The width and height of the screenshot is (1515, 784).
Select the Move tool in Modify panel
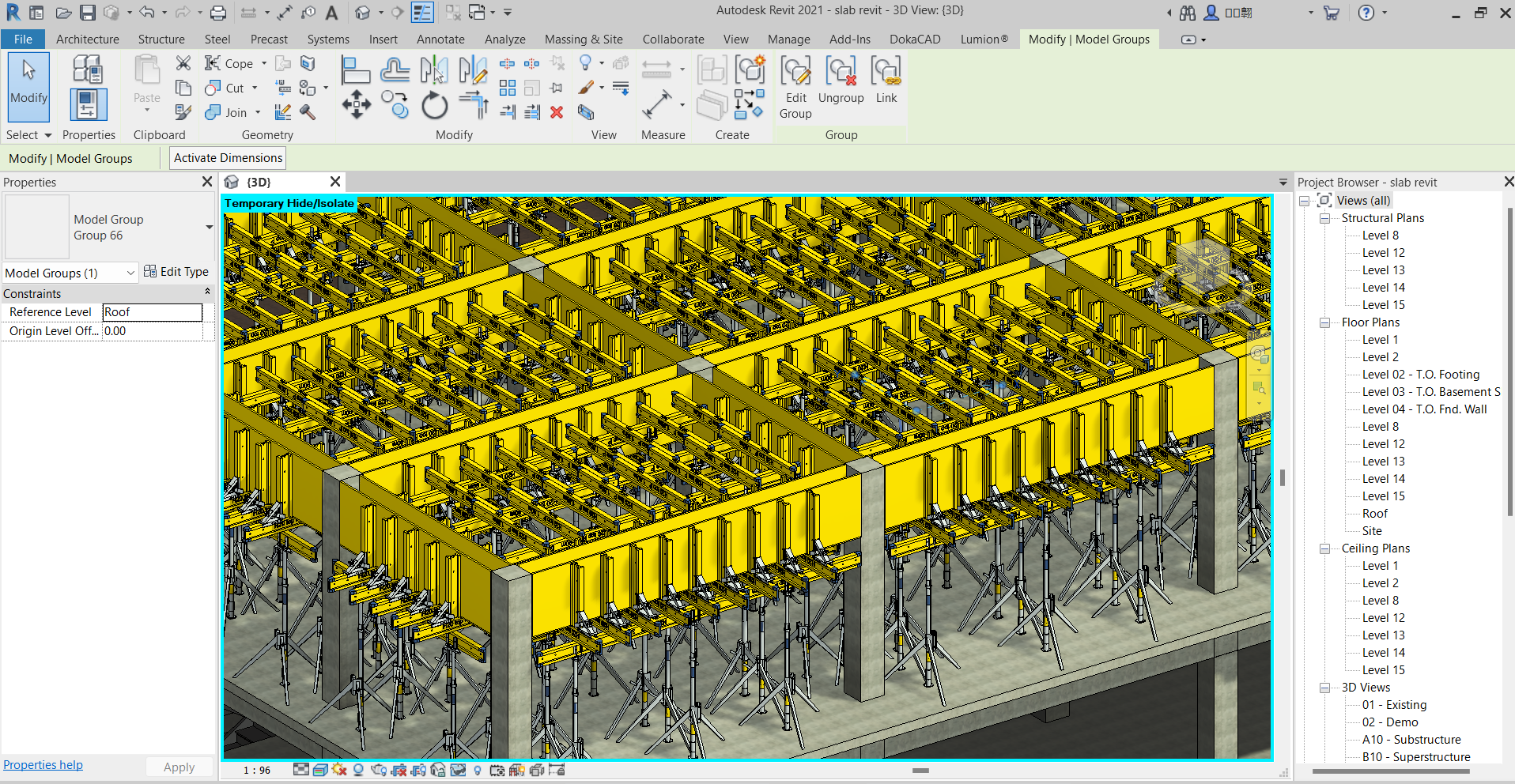tap(356, 105)
